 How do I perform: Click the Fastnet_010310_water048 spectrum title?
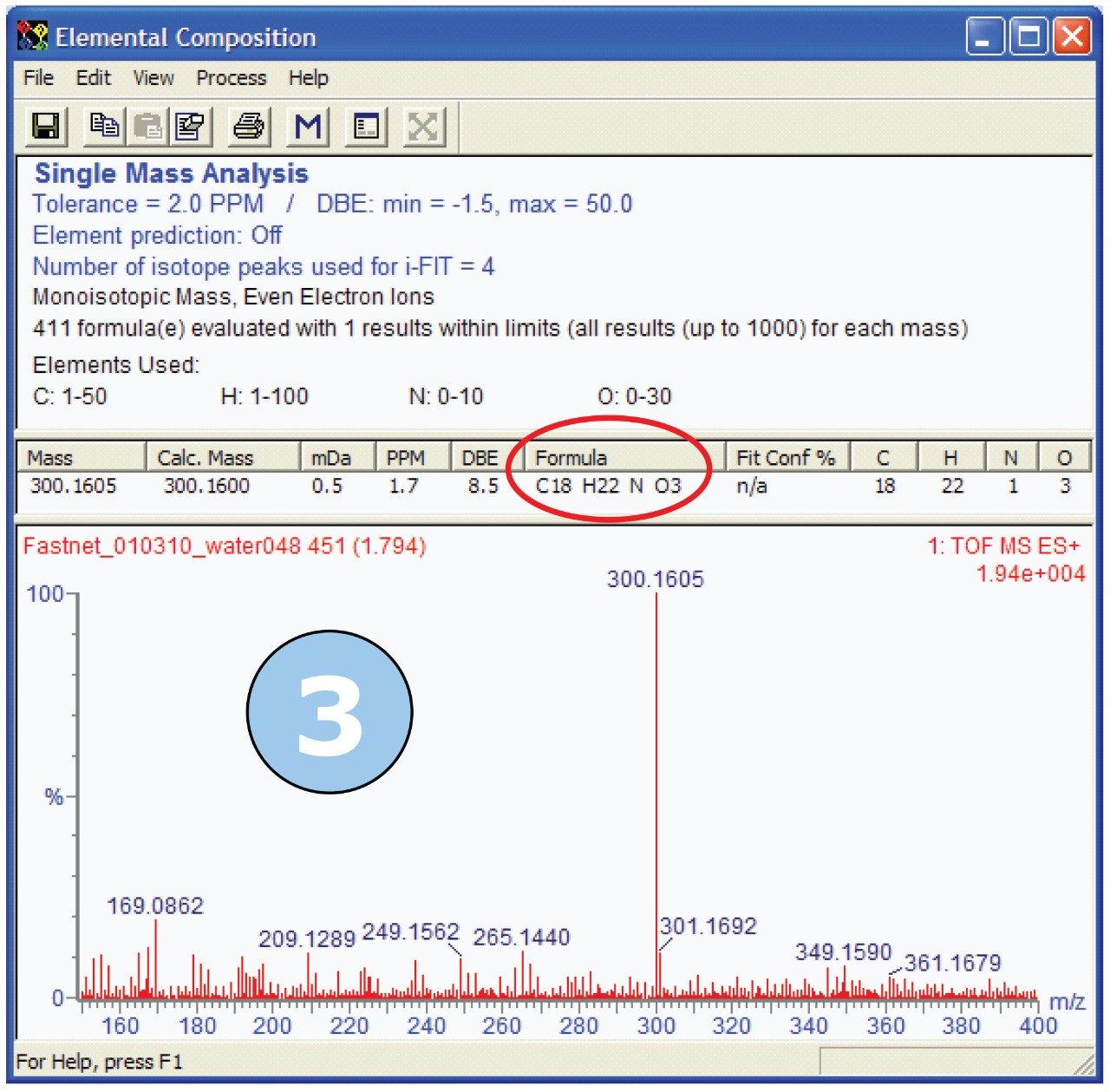coord(225,546)
